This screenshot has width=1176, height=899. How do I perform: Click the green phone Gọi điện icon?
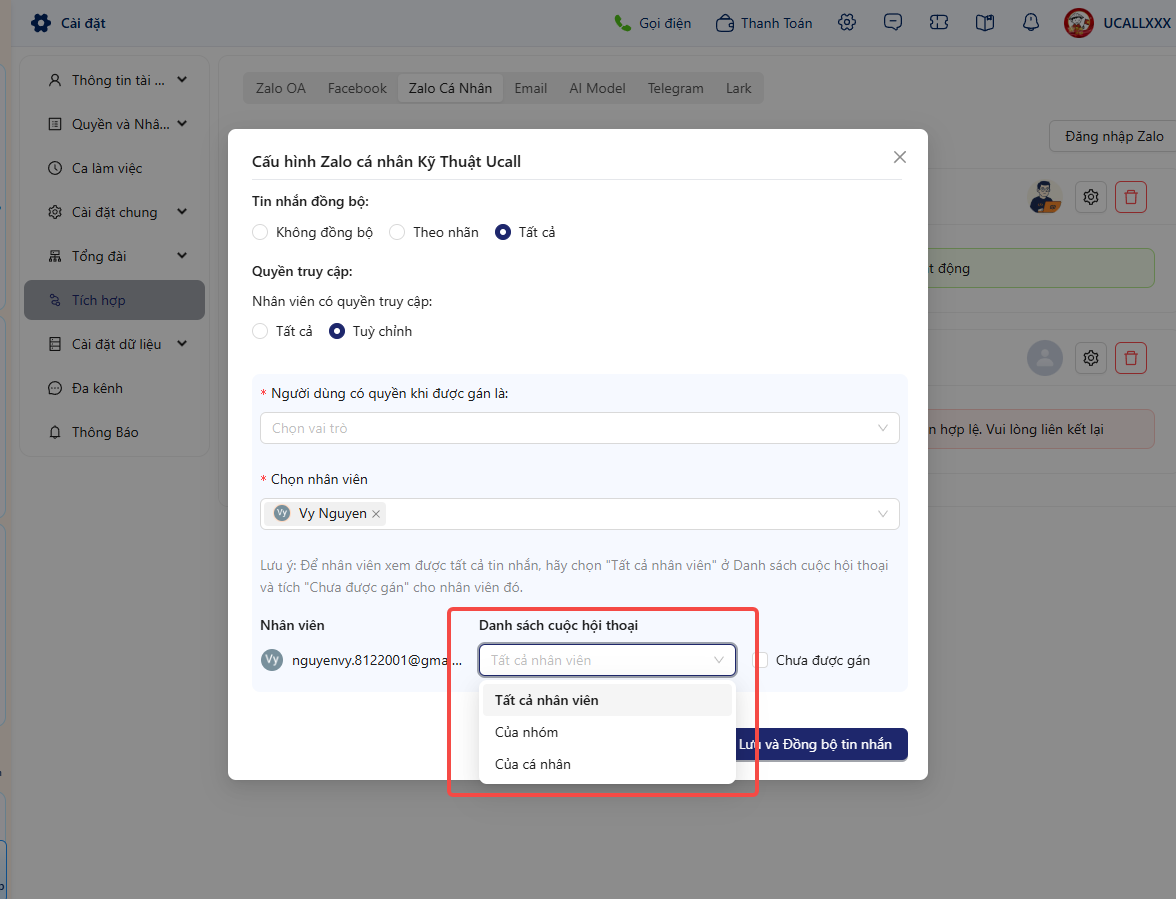622,23
